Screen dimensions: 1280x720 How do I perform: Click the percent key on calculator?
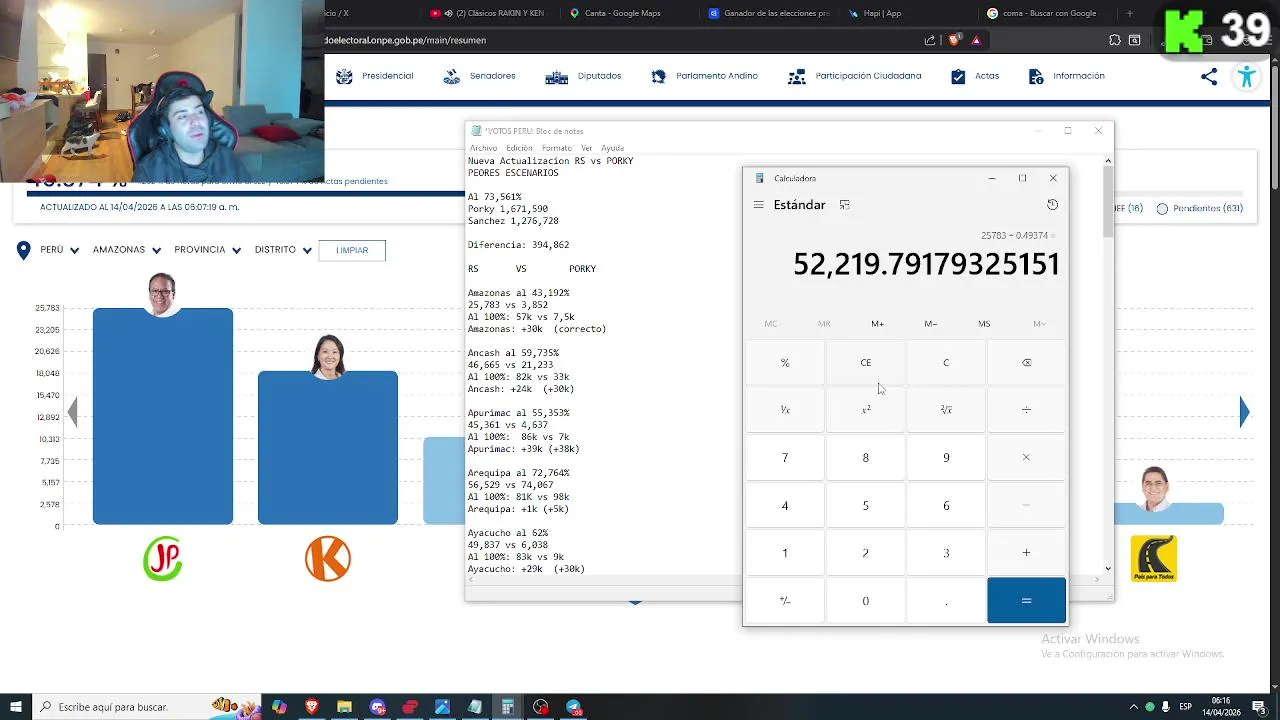pos(785,363)
